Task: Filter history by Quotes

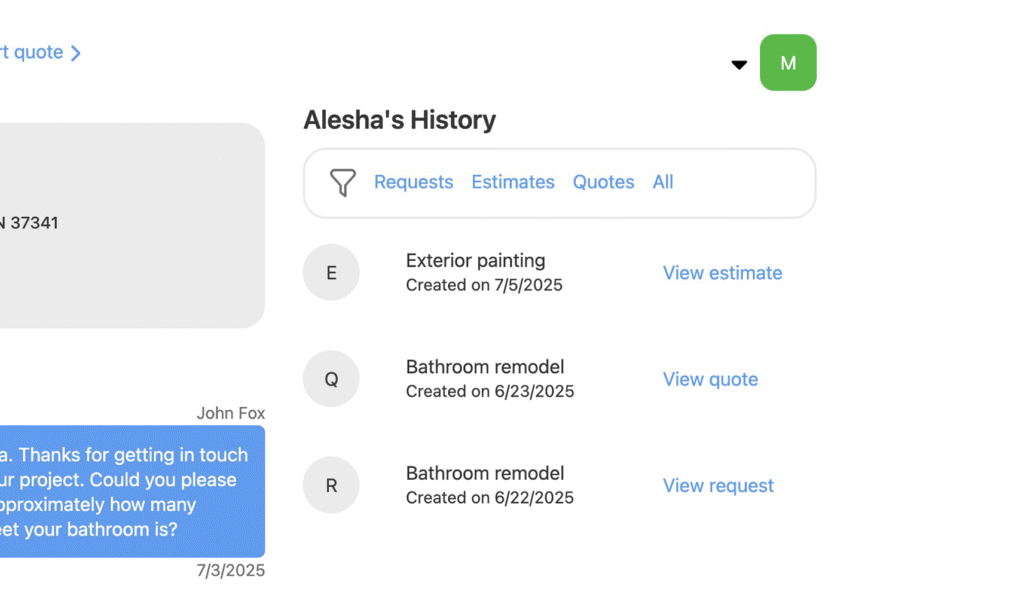Action: click(603, 182)
